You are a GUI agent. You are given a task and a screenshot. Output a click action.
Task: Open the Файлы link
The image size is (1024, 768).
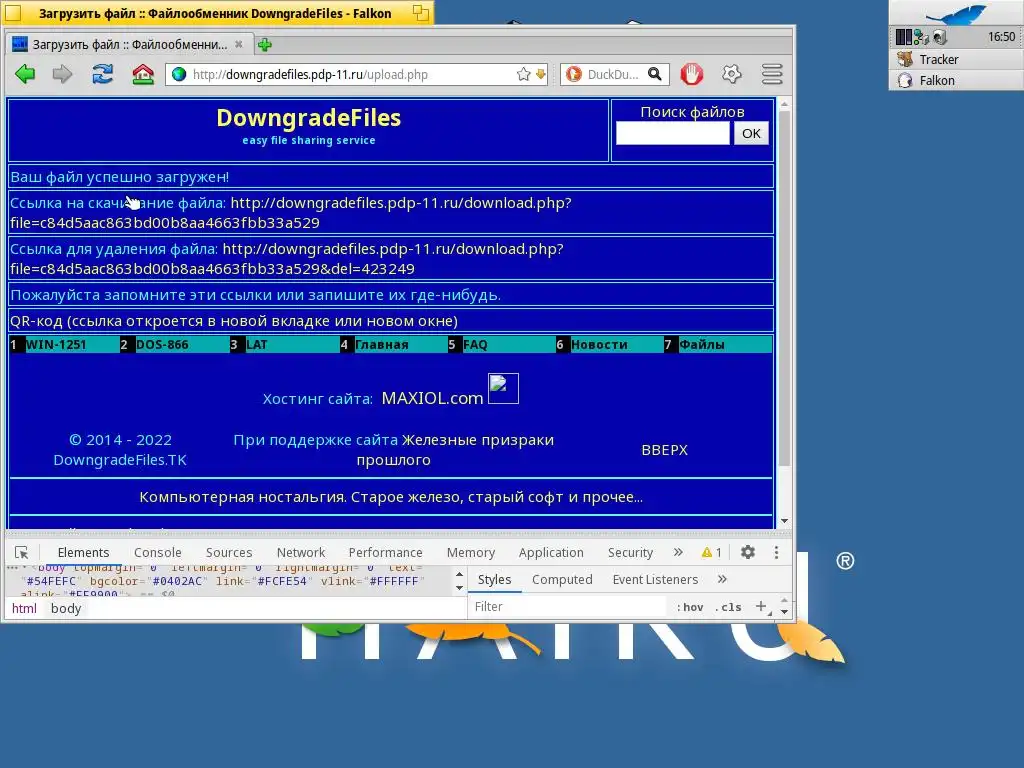pyautogui.click(x=701, y=344)
